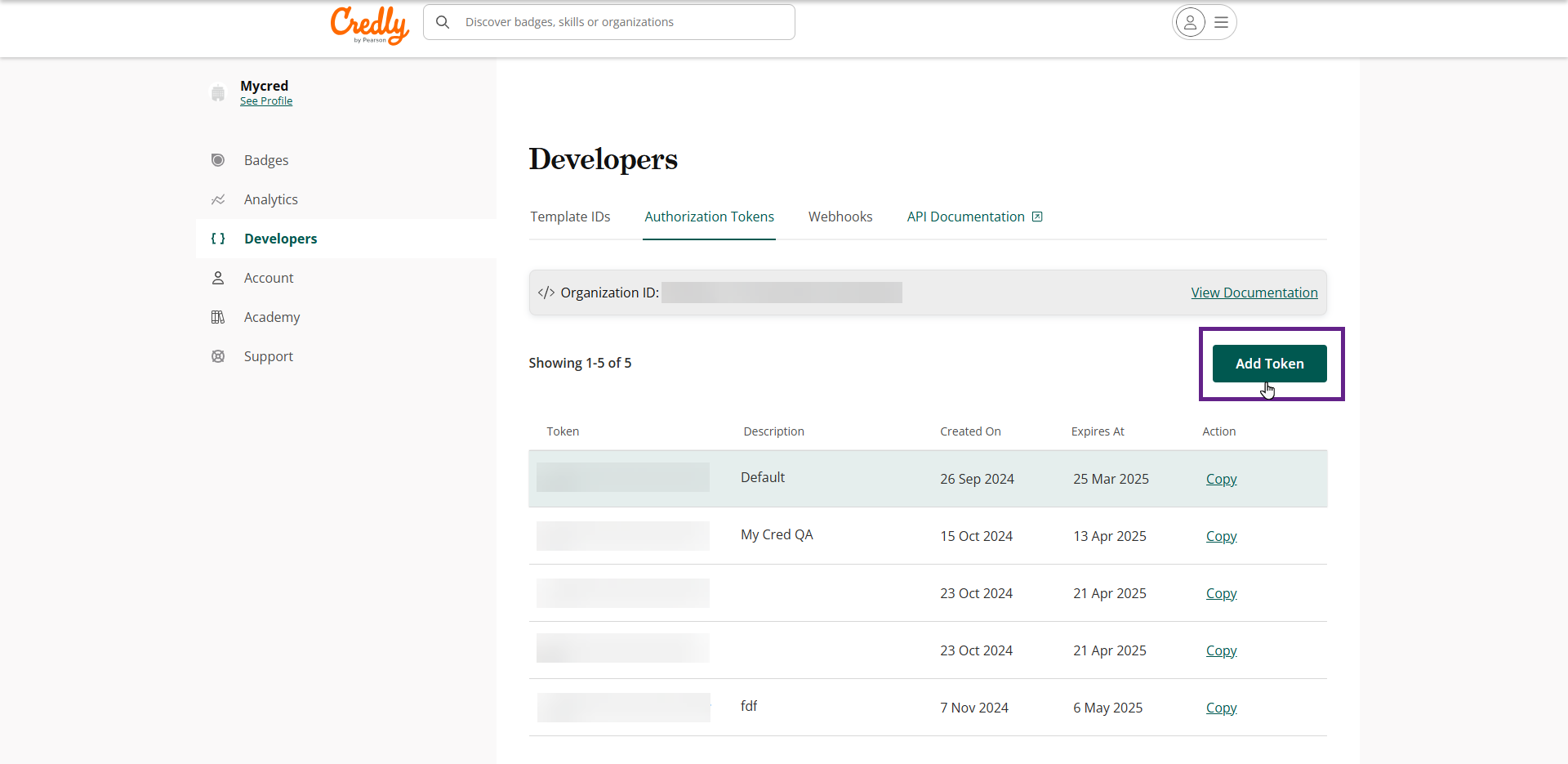
Task: Switch to the Template IDs tab
Action: pyautogui.click(x=570, y=217)
